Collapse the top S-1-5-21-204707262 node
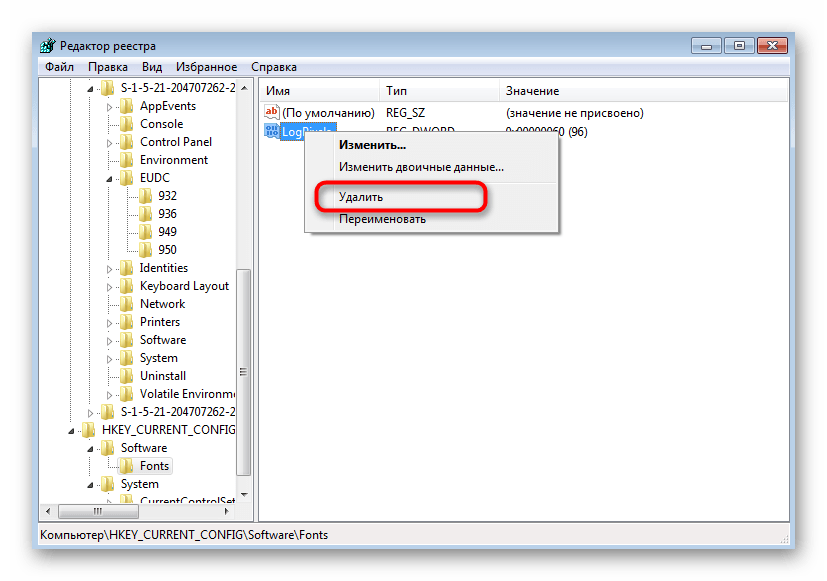The height and width of the screenshot is (581, 827). (90, 89)
